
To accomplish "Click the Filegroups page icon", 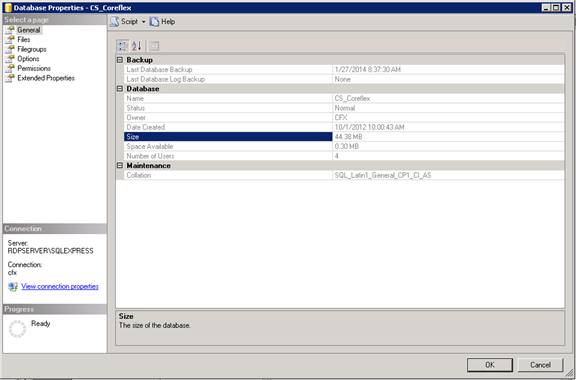I will click(10, 49).
